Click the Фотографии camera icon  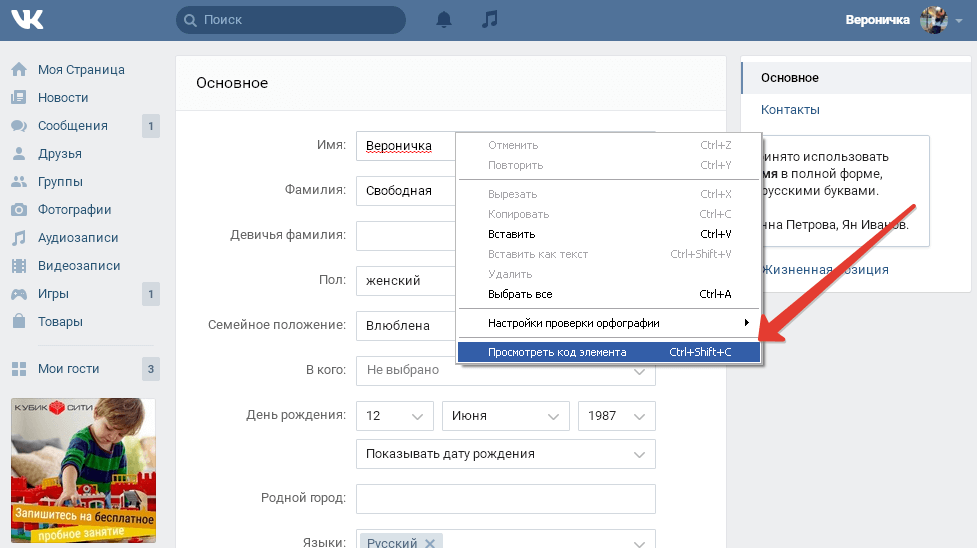click(19, 209)
